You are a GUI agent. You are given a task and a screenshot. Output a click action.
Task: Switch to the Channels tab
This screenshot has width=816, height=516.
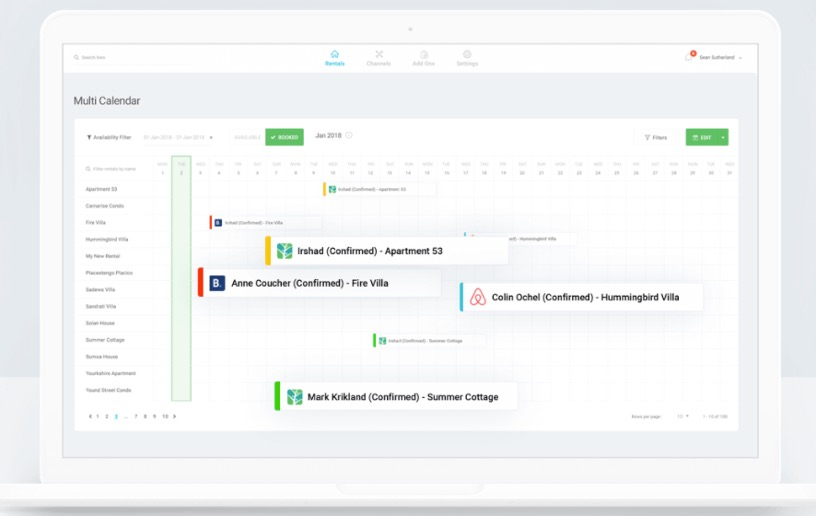pos(378,58)
